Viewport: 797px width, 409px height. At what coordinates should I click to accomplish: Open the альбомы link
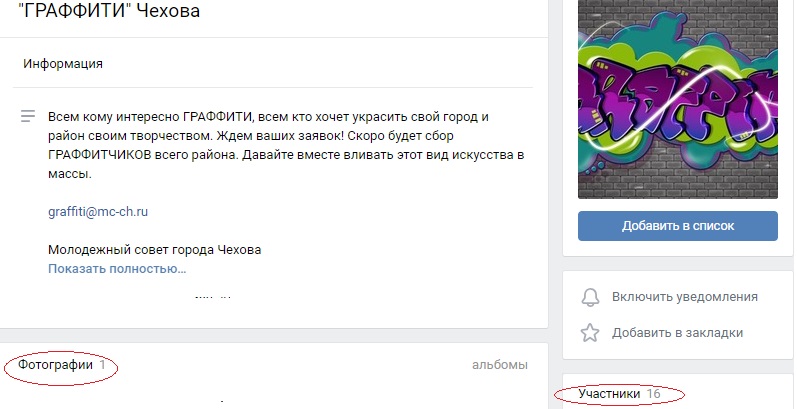500,365
